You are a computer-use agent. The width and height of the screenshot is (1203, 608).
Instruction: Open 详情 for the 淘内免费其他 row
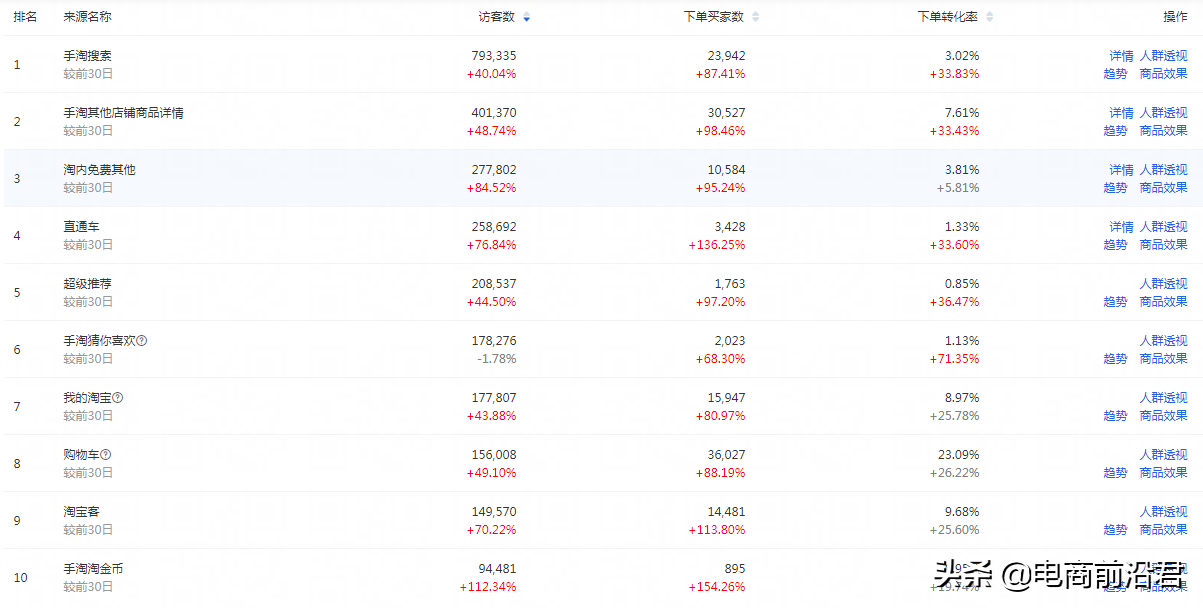pos(1121,170)
